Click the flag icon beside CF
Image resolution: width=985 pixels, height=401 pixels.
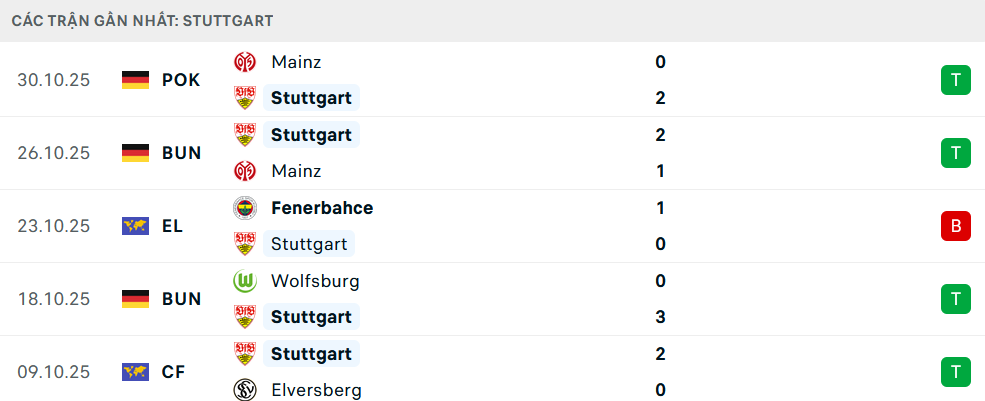[x=135, y=372]
